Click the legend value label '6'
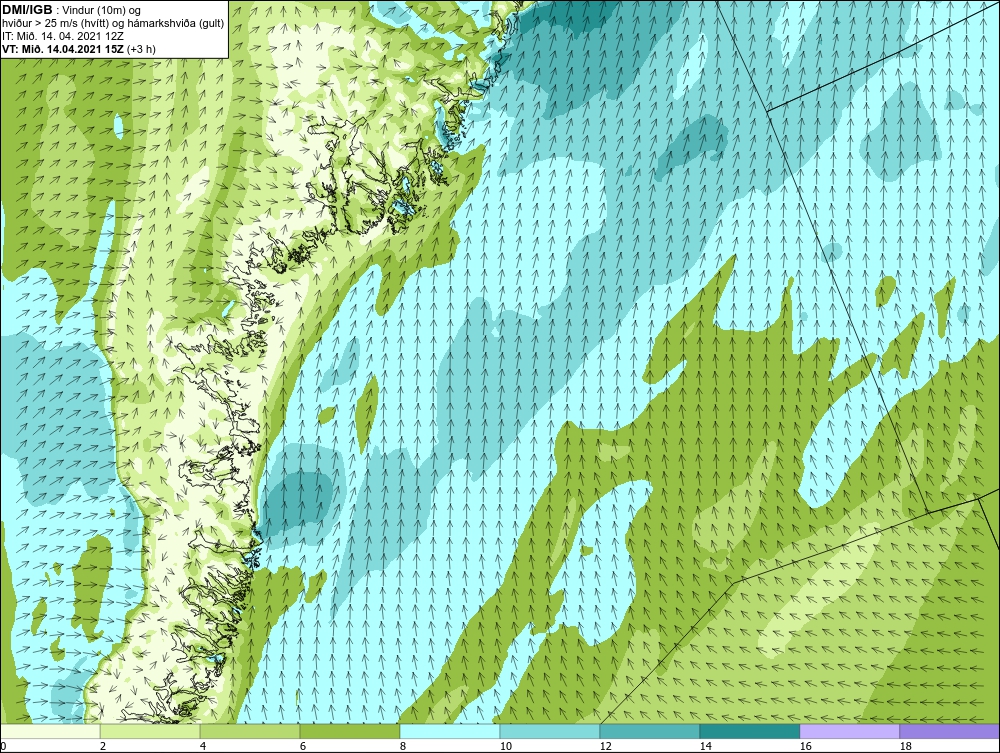 (303, 746)
